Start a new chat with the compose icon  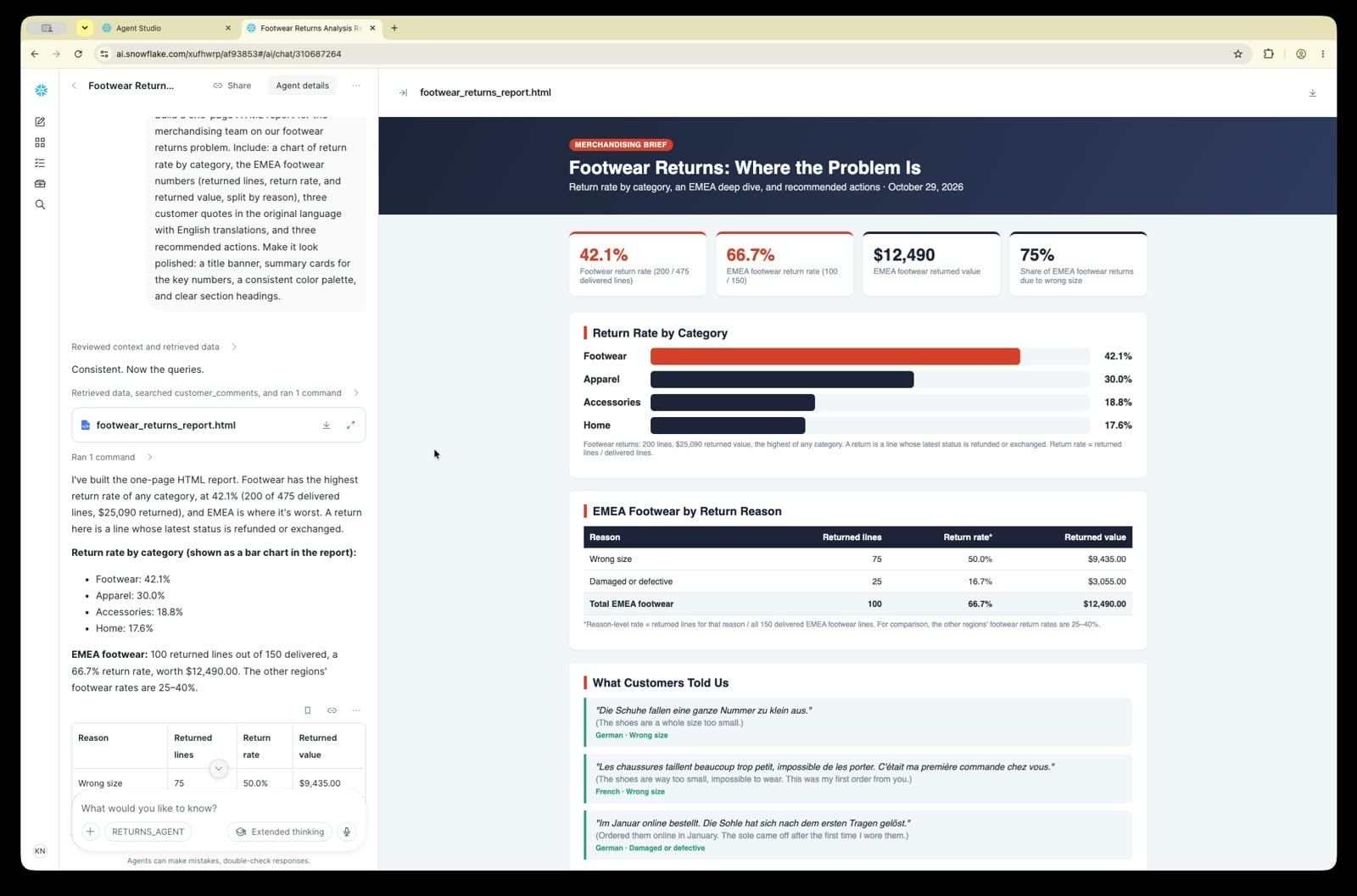click(40, 122)
